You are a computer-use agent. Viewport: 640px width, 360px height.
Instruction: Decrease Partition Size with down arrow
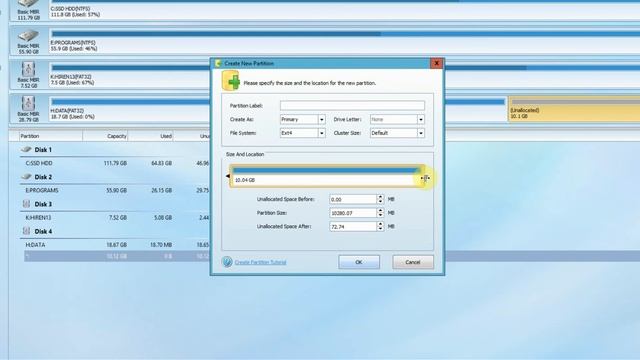point(380,215)
